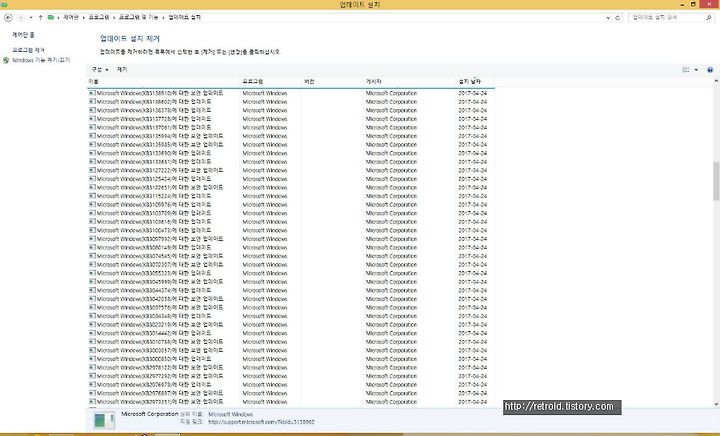The width and height of the screenshot is (720, 436).
Task: Go to 제어판 in the breadcrumb
Action: 71,17
